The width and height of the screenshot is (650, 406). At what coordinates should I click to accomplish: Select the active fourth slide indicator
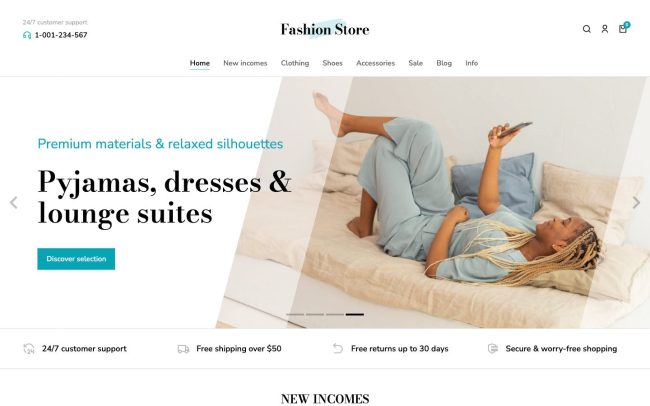pos(355,315)
